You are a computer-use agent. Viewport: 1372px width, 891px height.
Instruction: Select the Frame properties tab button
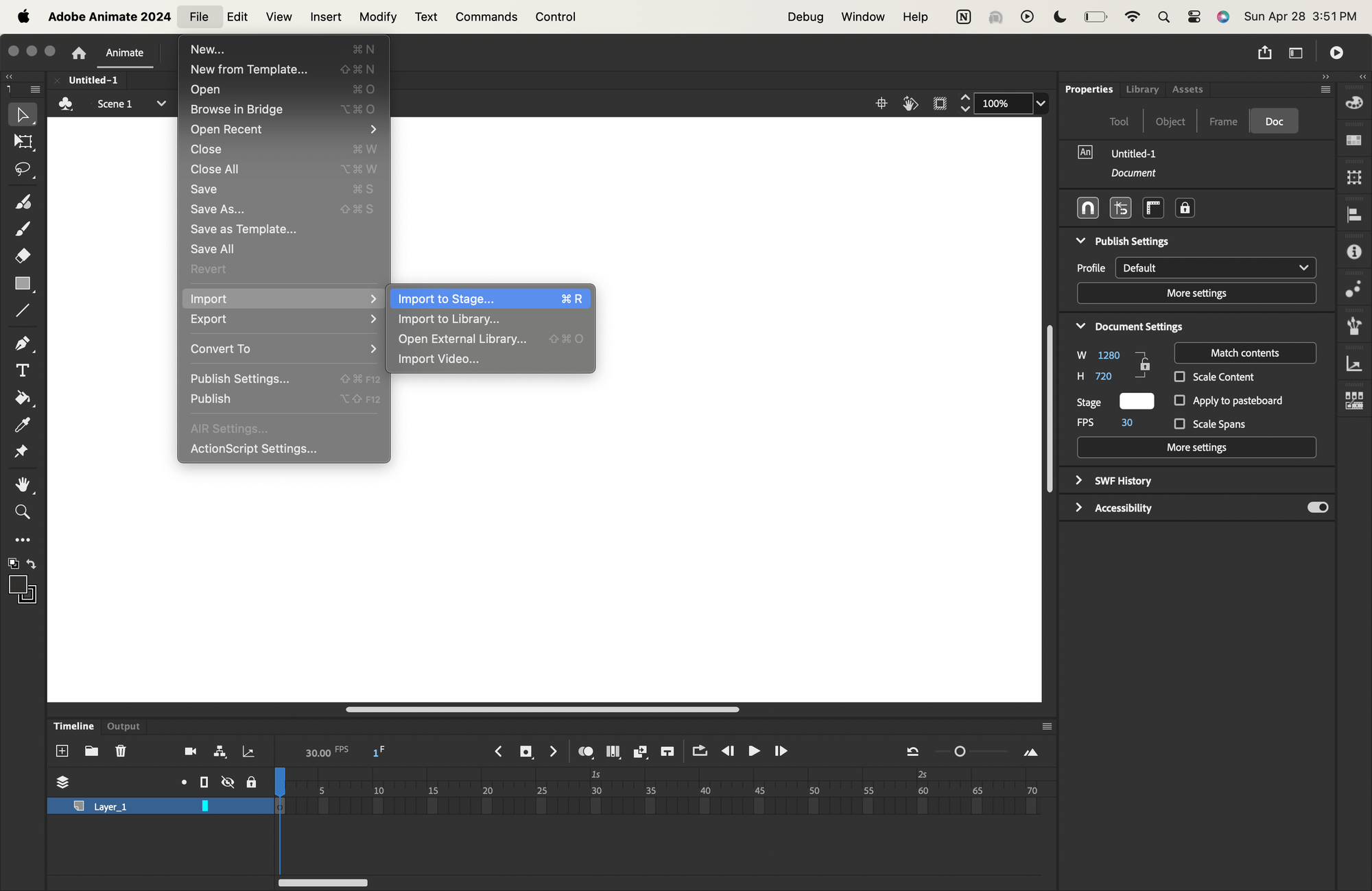1223,121
